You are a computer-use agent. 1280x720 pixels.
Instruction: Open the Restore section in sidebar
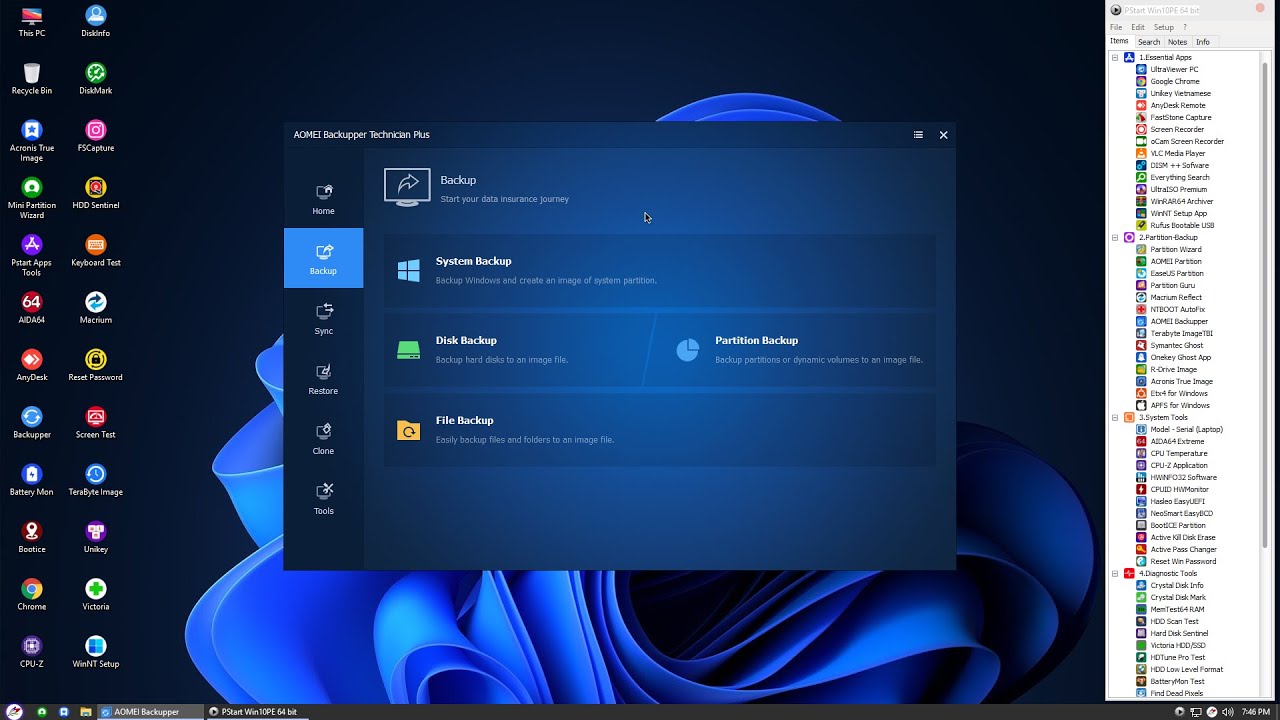tap(323, 379)
